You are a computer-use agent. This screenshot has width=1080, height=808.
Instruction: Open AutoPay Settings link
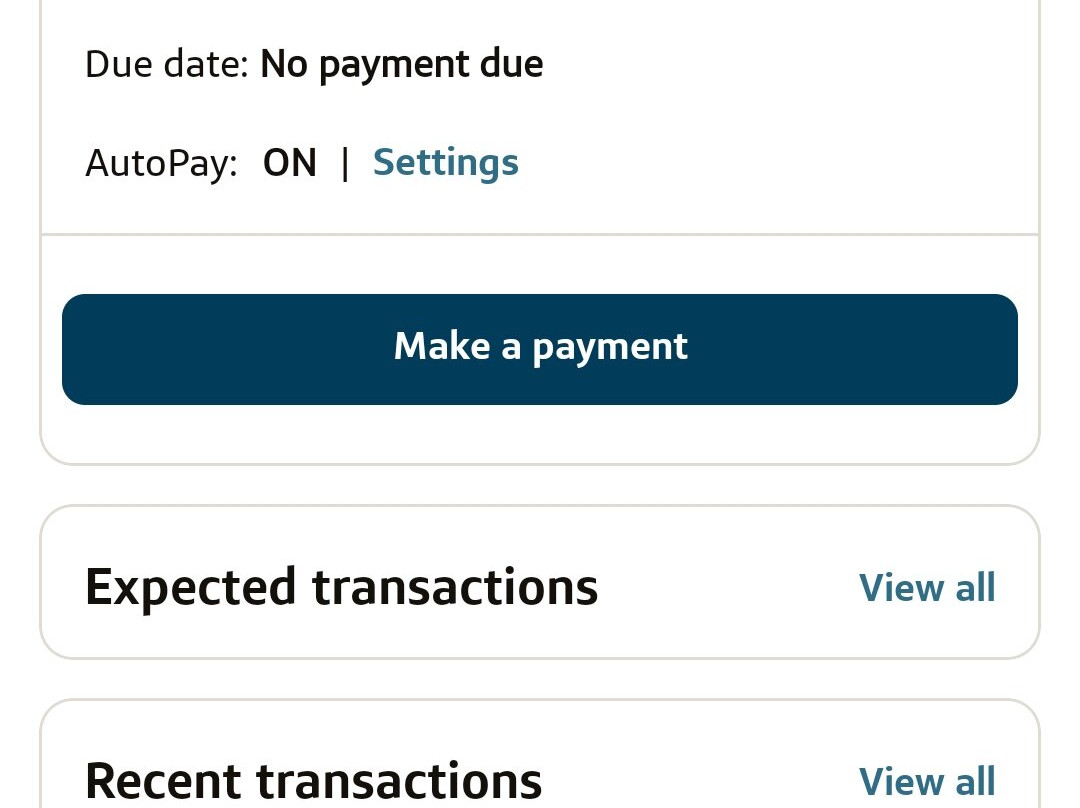click(445, 162)
